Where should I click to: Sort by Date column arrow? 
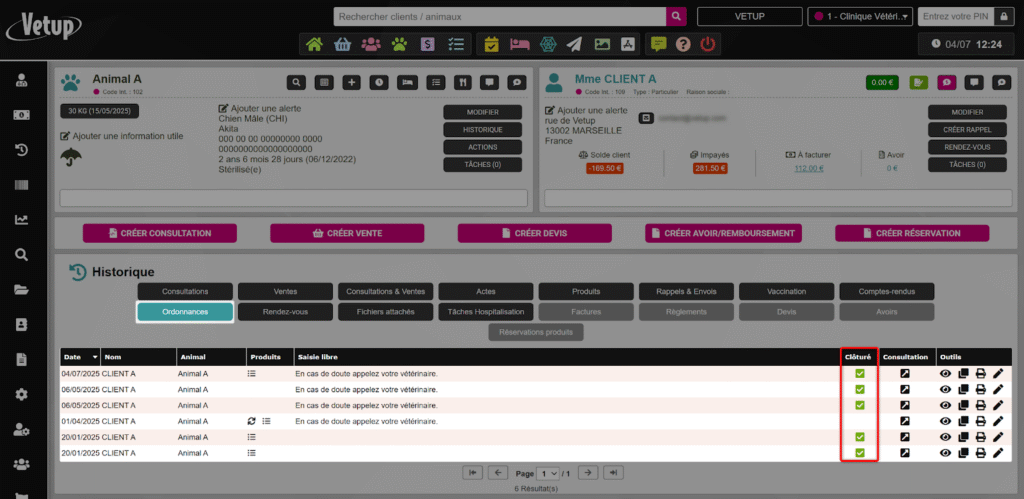[x=96, y=357]
